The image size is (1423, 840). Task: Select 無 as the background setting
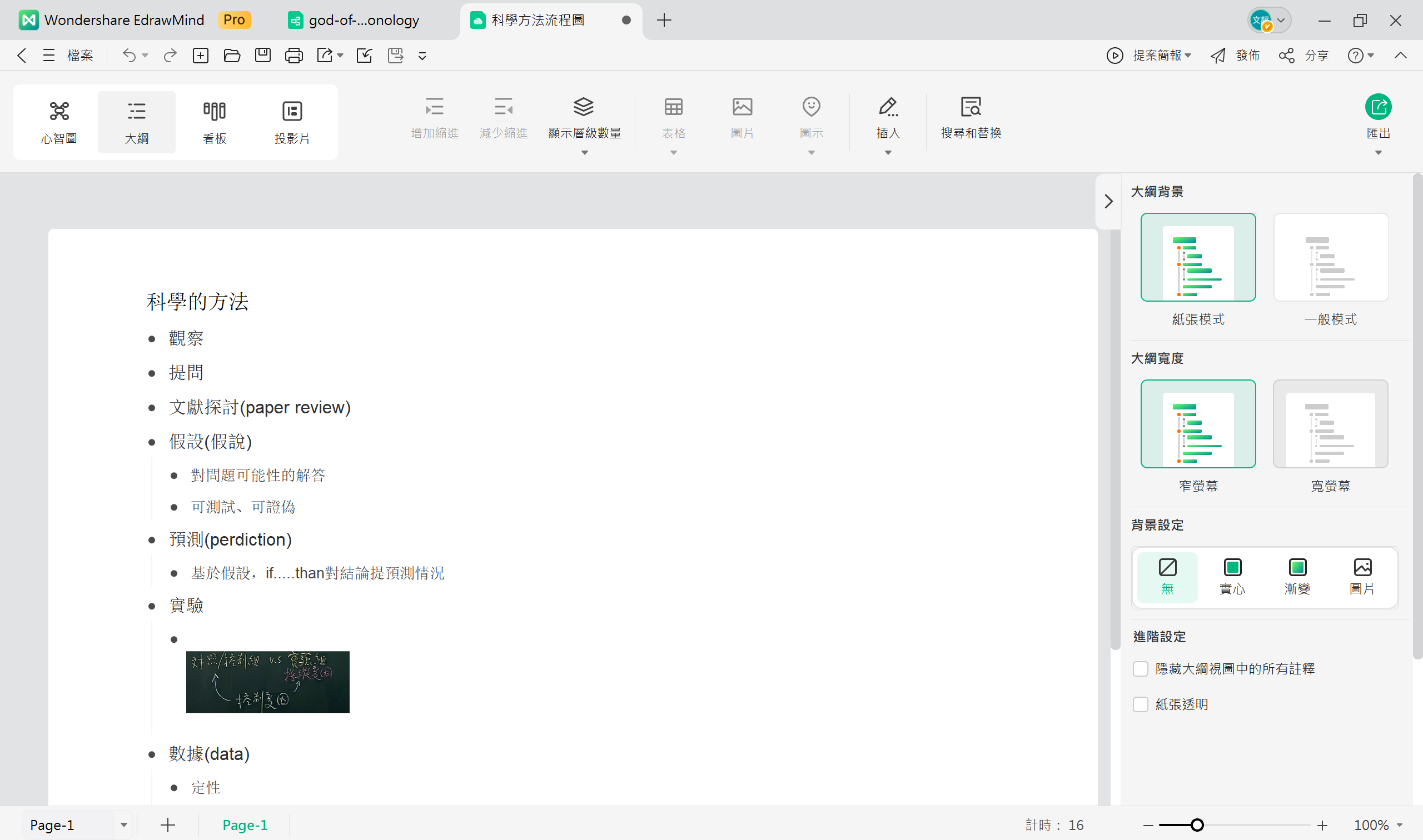click(1167, 577)
